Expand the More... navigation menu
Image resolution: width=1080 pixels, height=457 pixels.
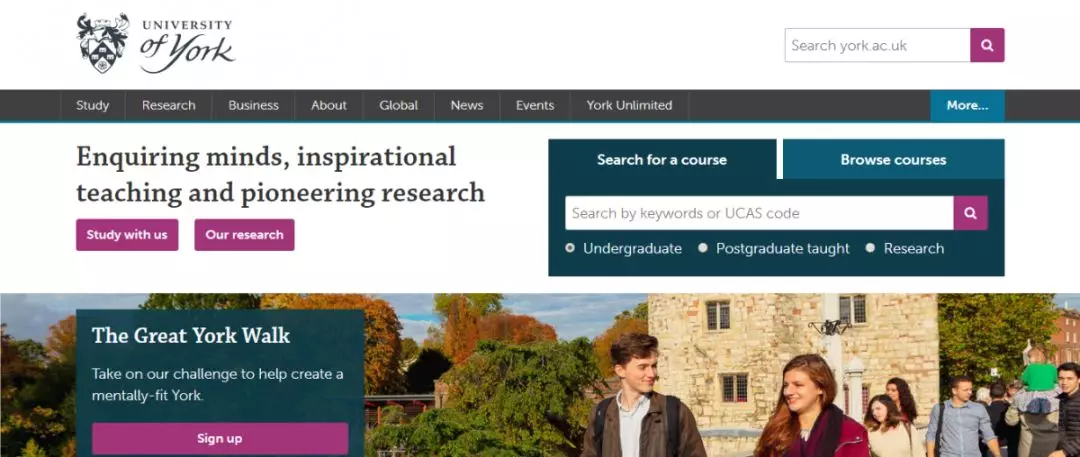tap(967, 105)
